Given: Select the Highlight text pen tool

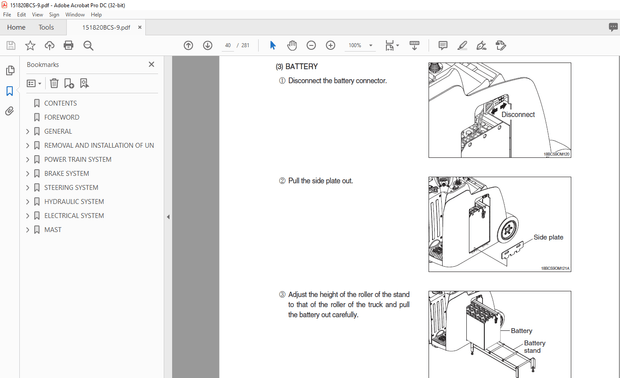Looking at the screenshot, I should click(462, 45).
